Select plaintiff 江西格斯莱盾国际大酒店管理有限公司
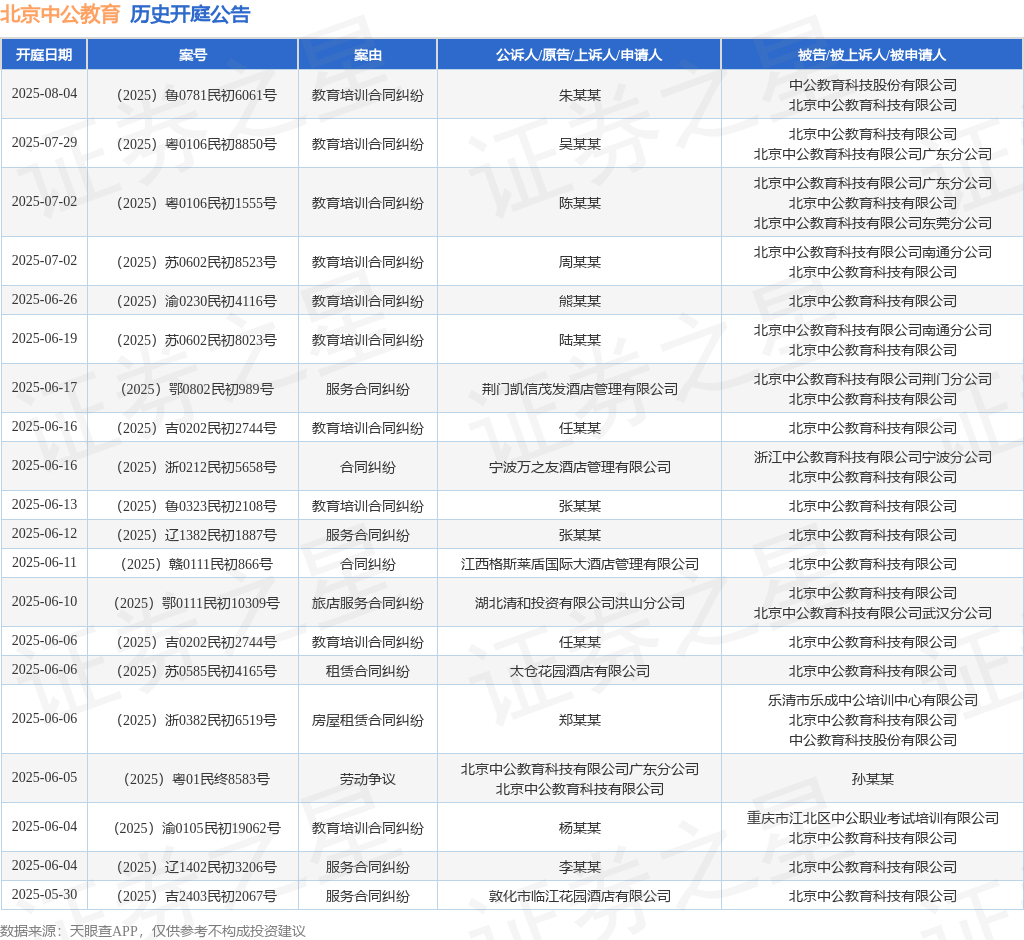1024x940 pixels. coord(580,564)
